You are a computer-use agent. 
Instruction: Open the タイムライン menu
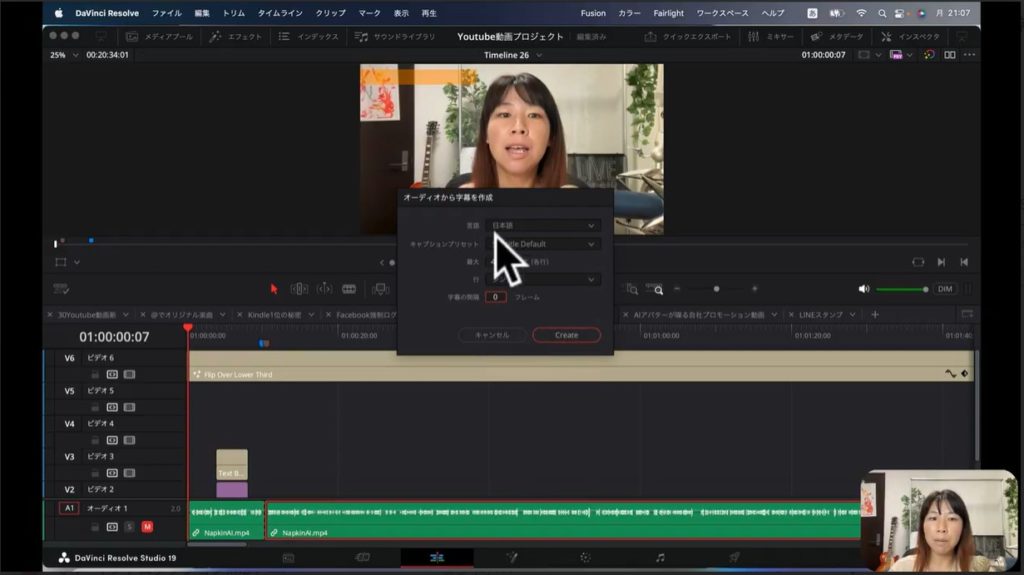(280, 13)
